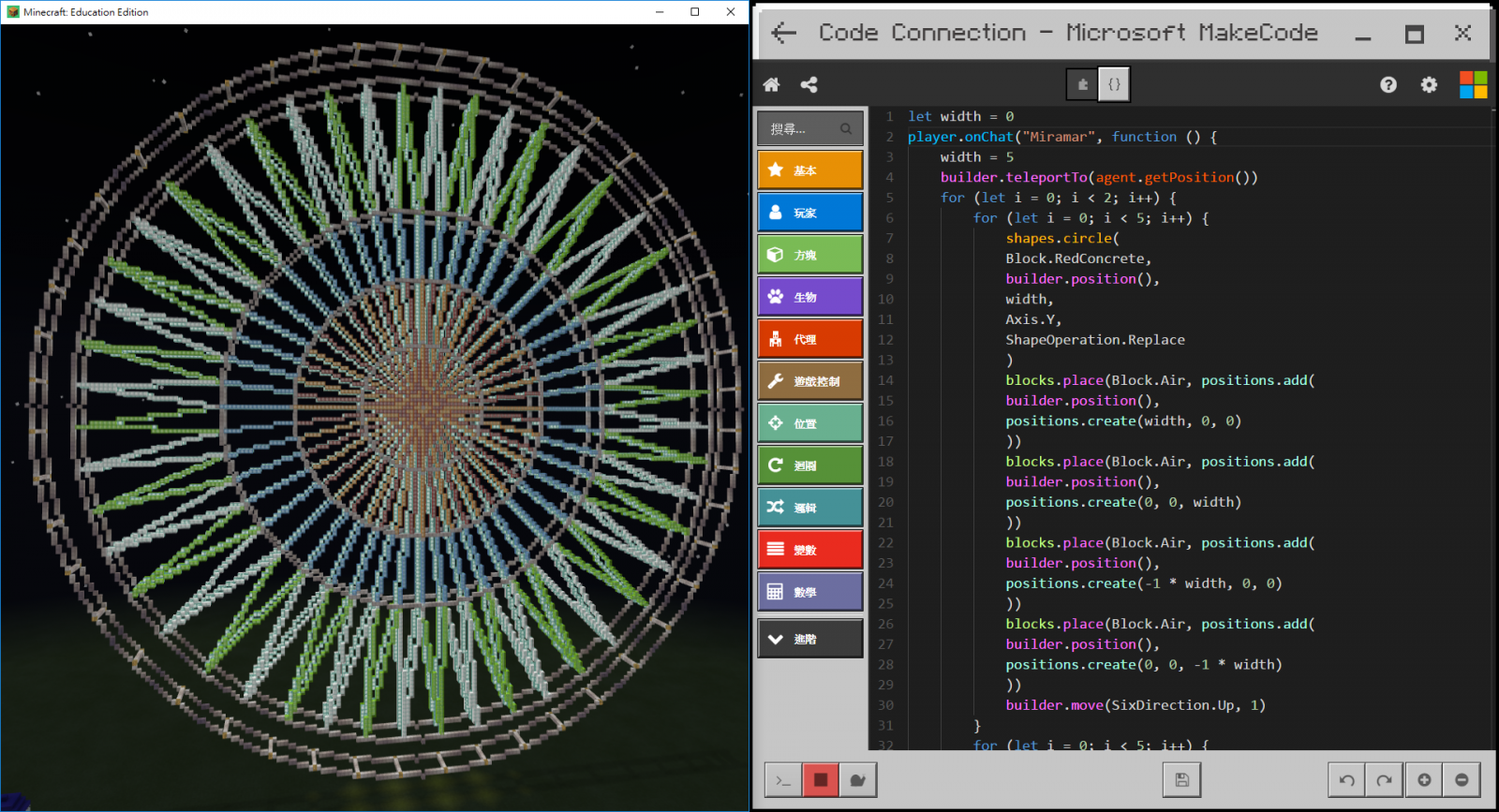Image resolution: width=1499 pixels, height=812 pixels.
Task: Select the 數學 math category
Action: [809, 592]
